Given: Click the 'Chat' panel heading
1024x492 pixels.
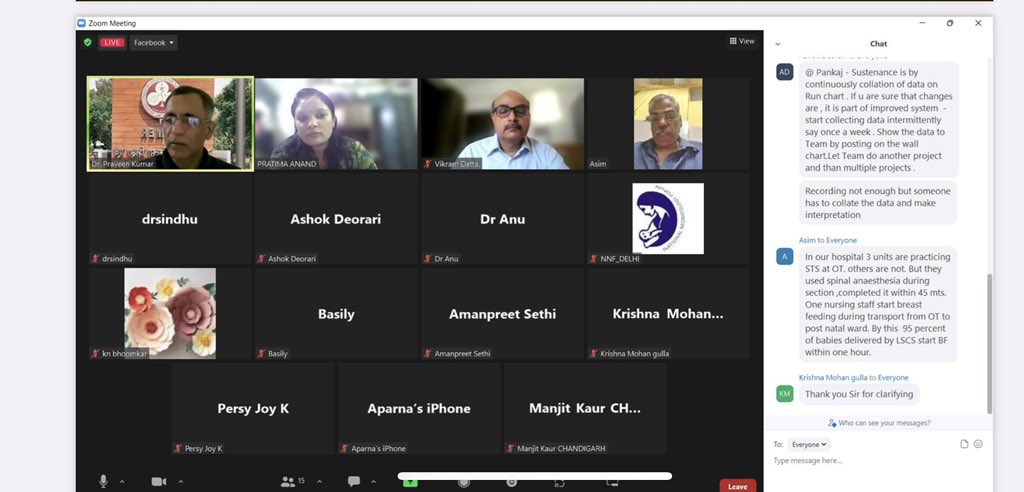Looking at the screenshot, I should click(878, 44).
